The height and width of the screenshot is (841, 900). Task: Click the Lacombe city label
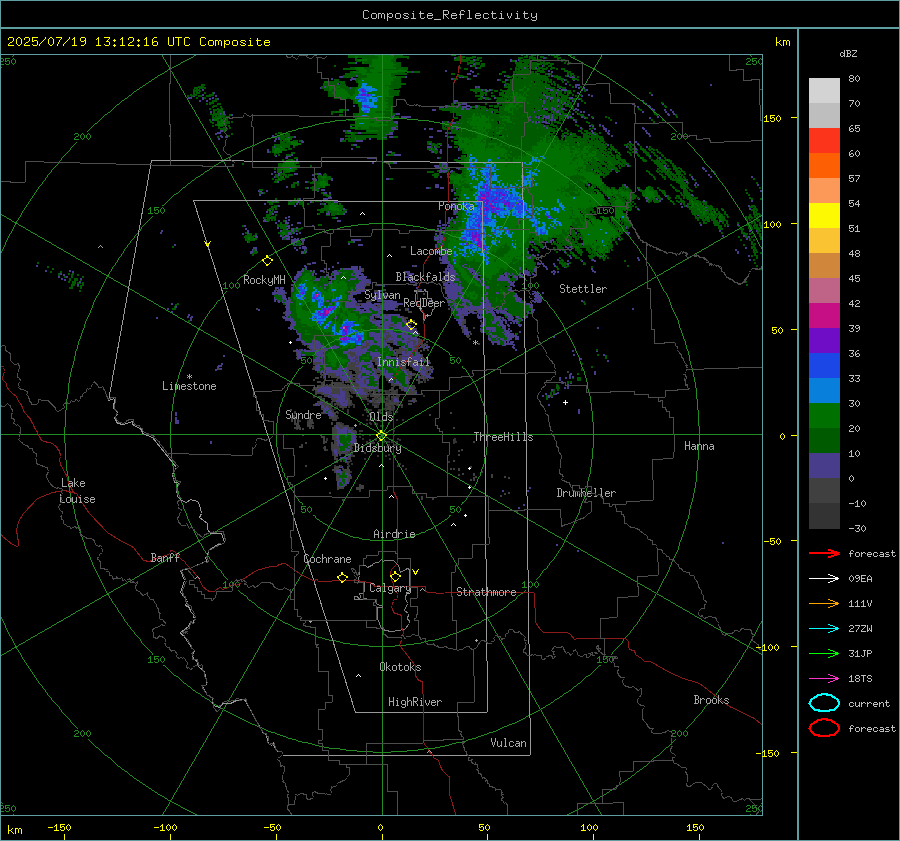pyautogui.click(x=431, y=251)
